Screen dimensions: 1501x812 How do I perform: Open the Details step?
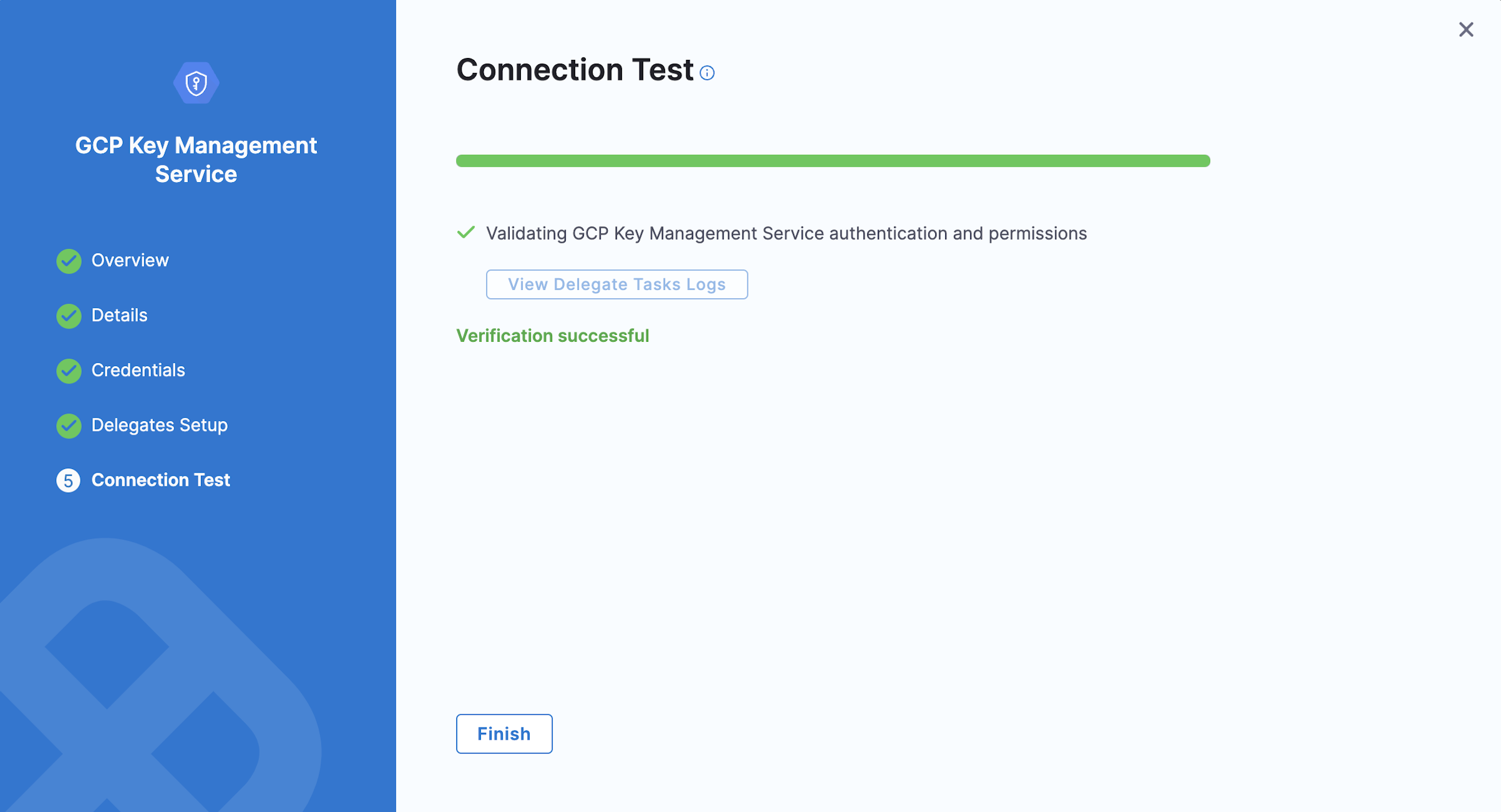[x=119, y=315]
